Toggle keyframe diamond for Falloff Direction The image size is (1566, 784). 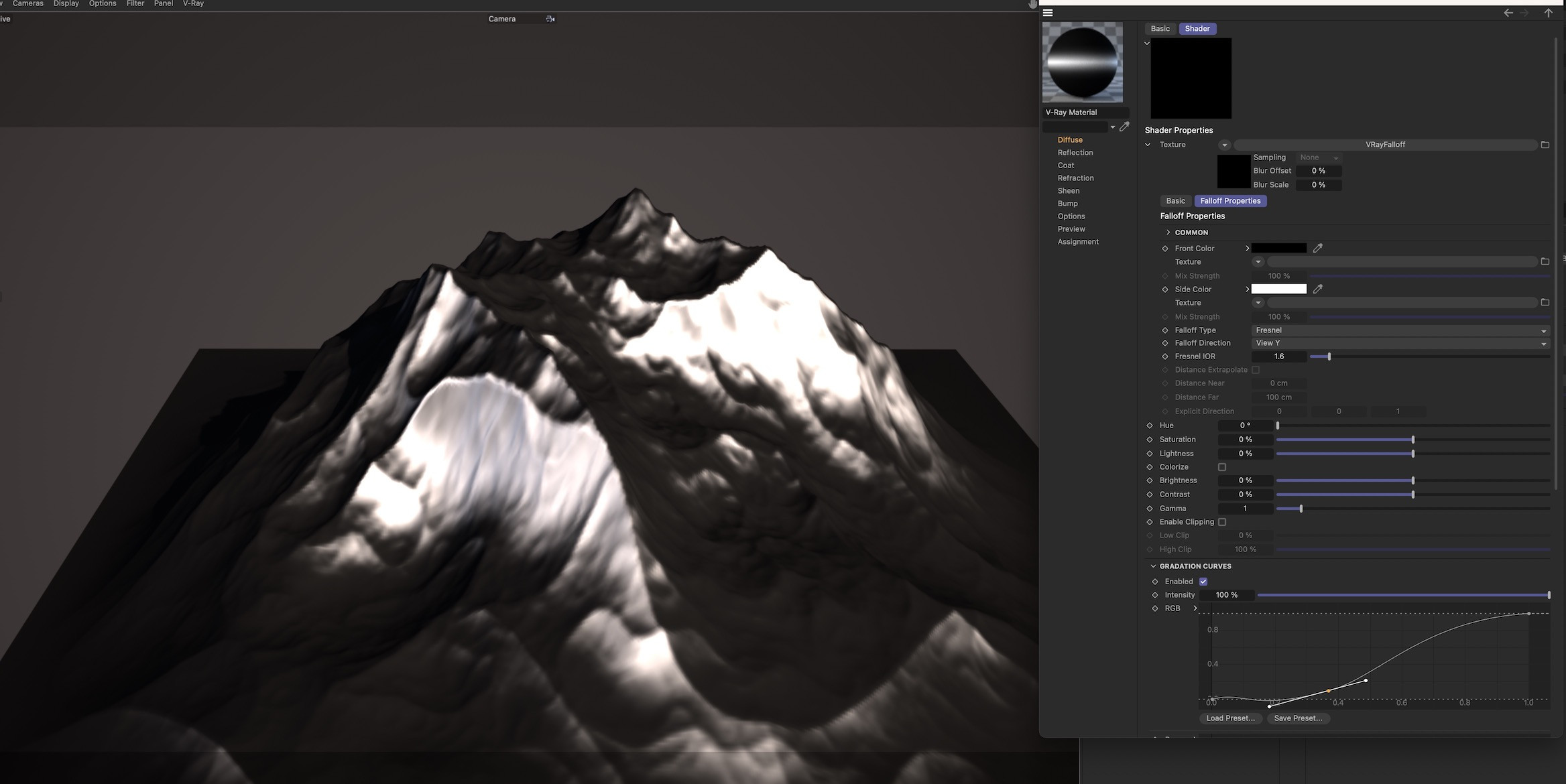(1165, 343)
